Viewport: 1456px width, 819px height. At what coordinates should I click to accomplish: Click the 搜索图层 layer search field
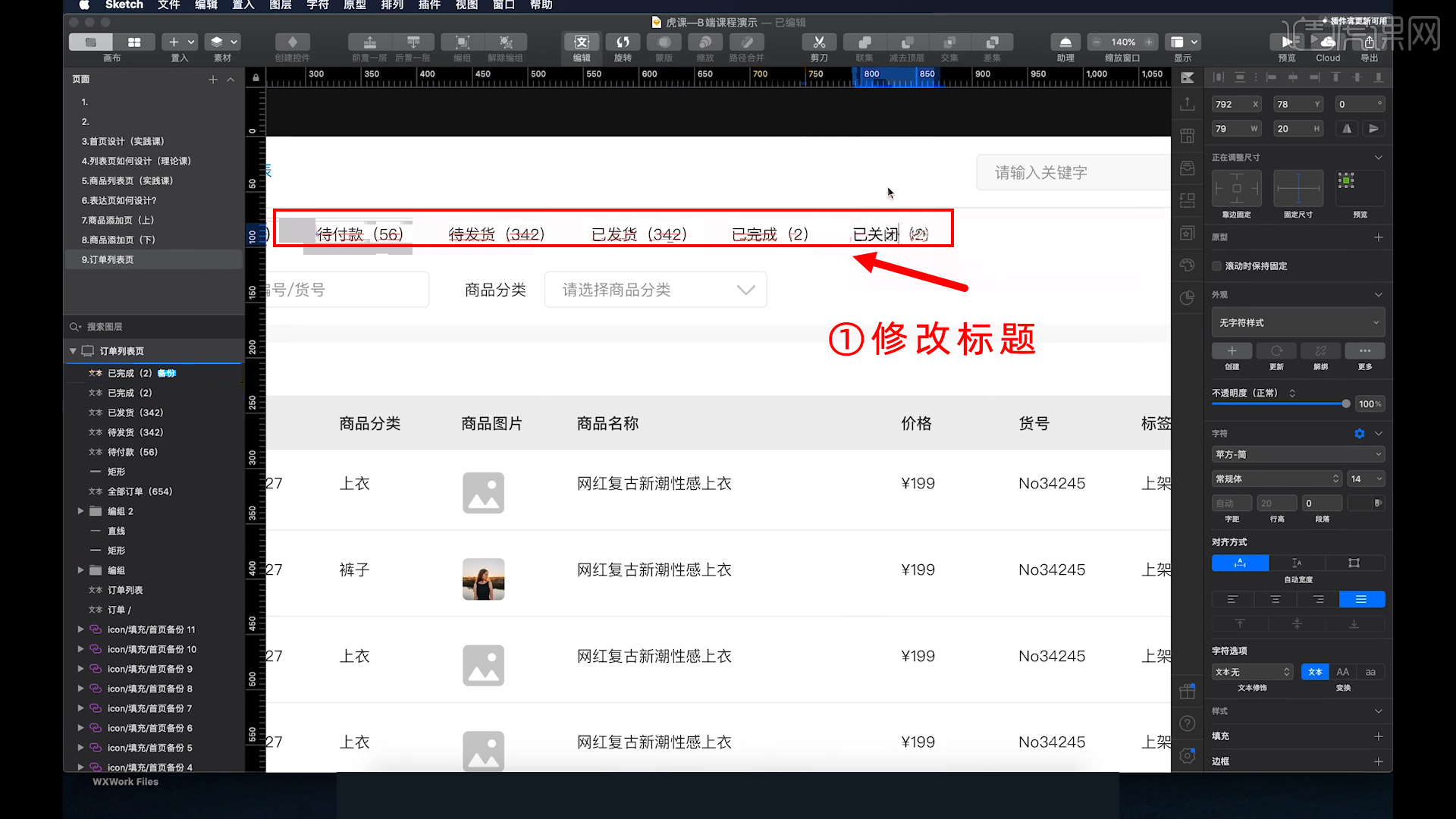pyautogui.click(x=154, y=327)
